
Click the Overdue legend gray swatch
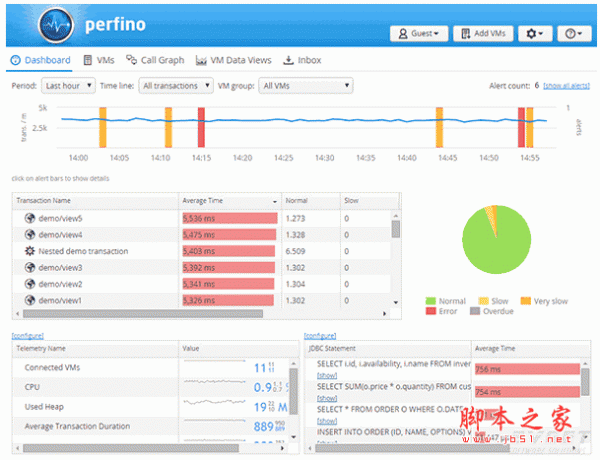coord(475,311)
